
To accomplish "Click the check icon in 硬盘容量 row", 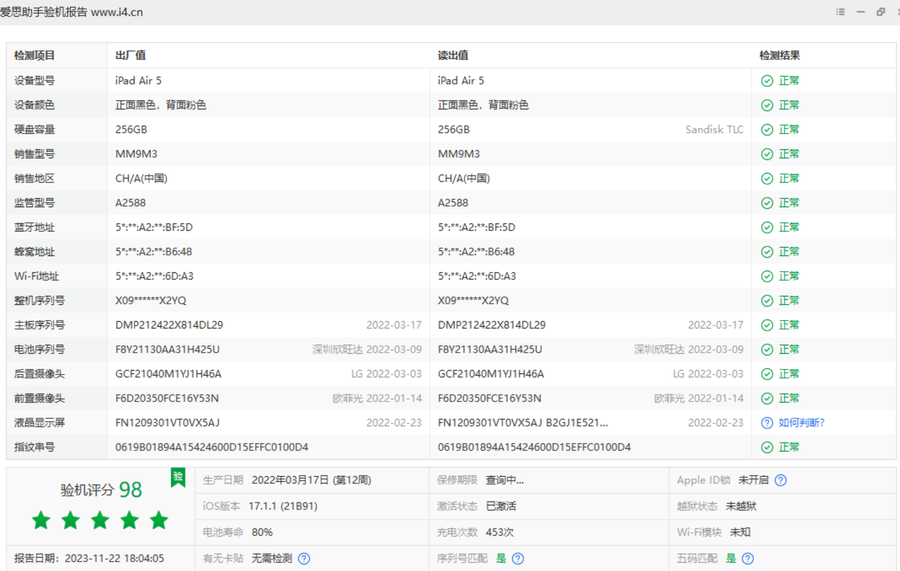I will pyautogui.click(x=767, y=130).
